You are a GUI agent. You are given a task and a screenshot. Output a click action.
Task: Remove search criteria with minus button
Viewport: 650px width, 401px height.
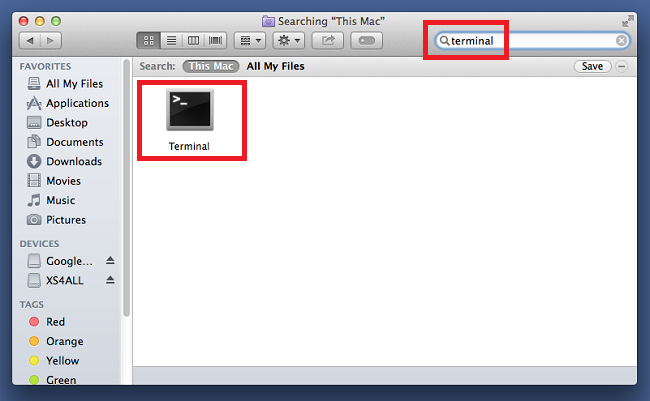[621, 66]
